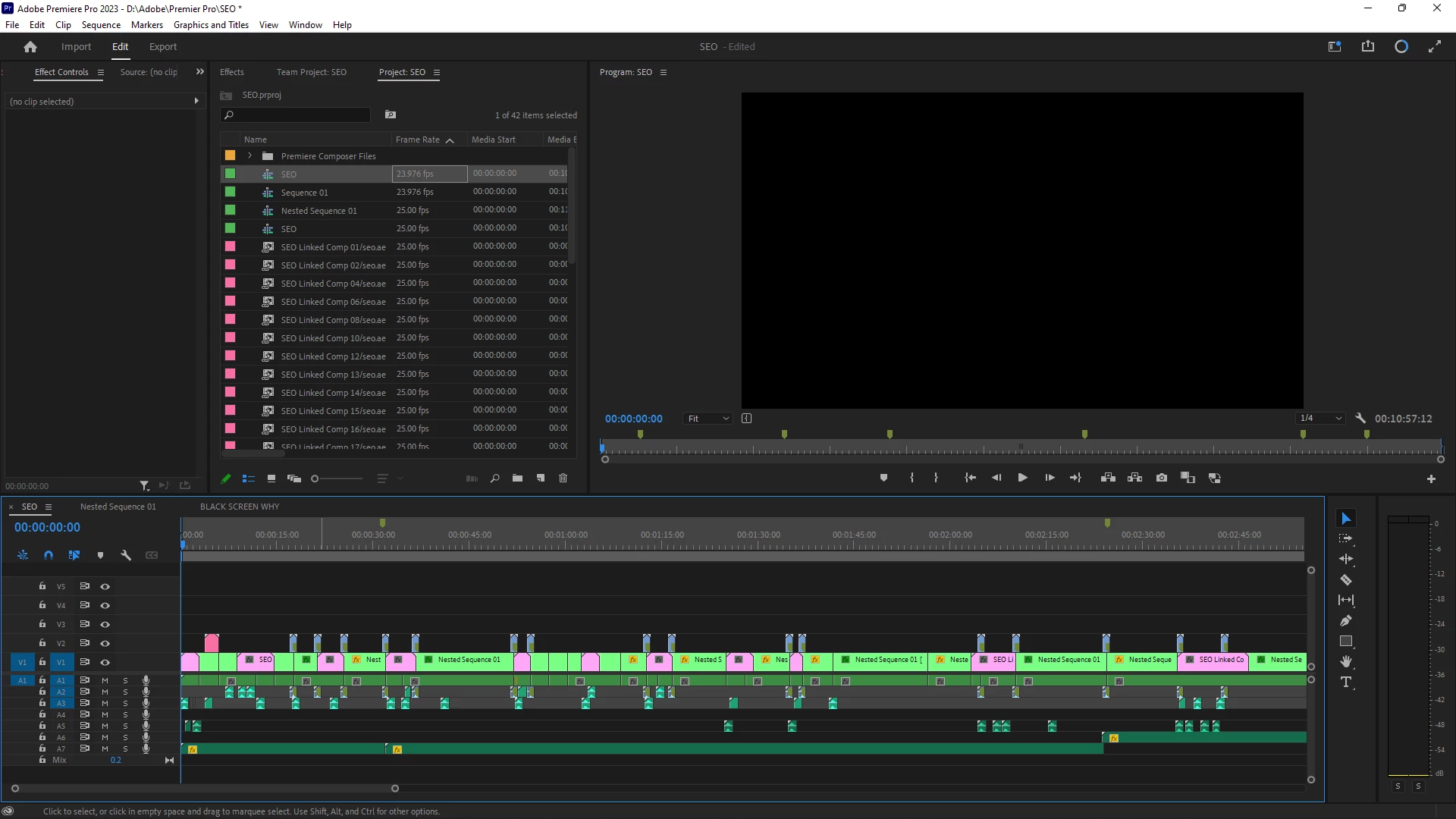Click the Export Frame camera icon
1456x819 pixels.
pos(1162,479)
